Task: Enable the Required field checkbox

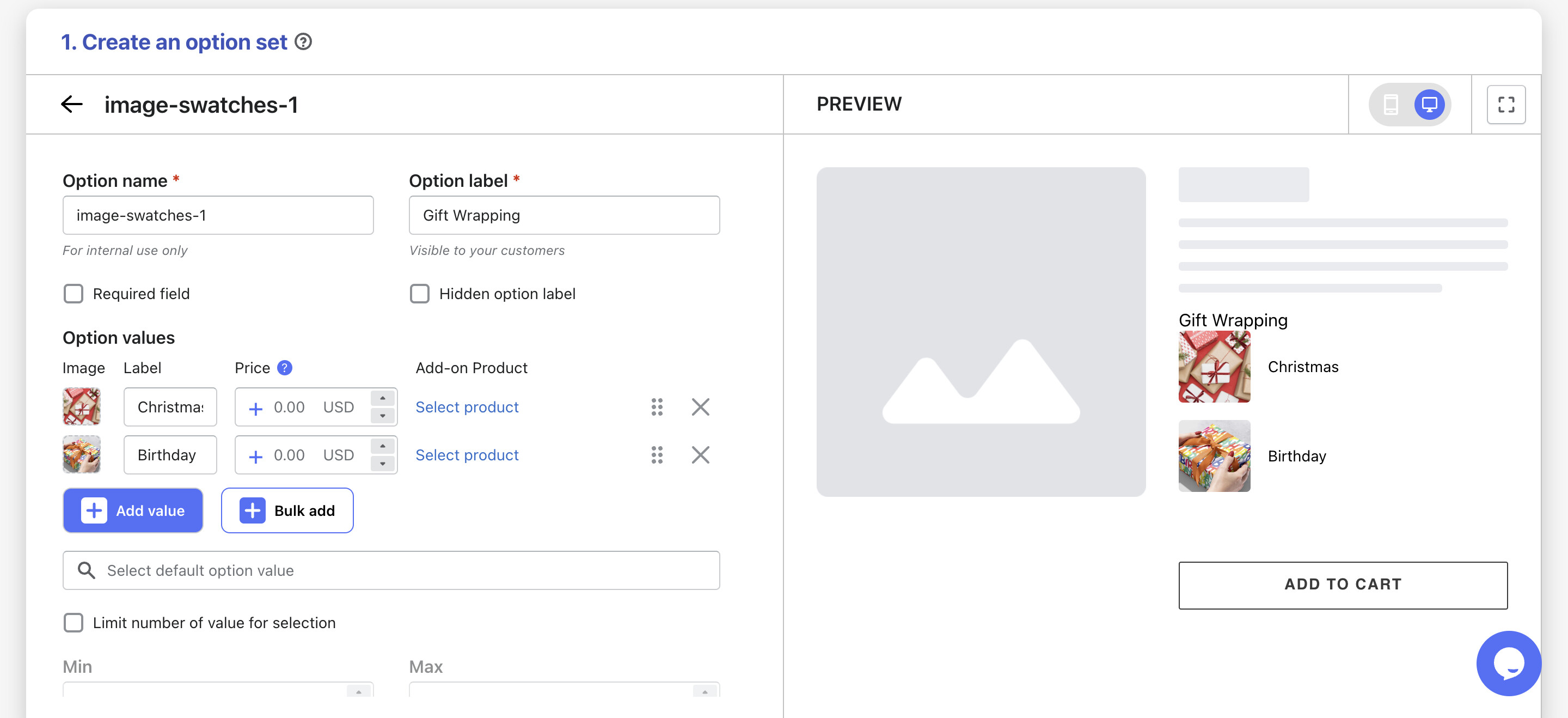Action: point(73,294)
